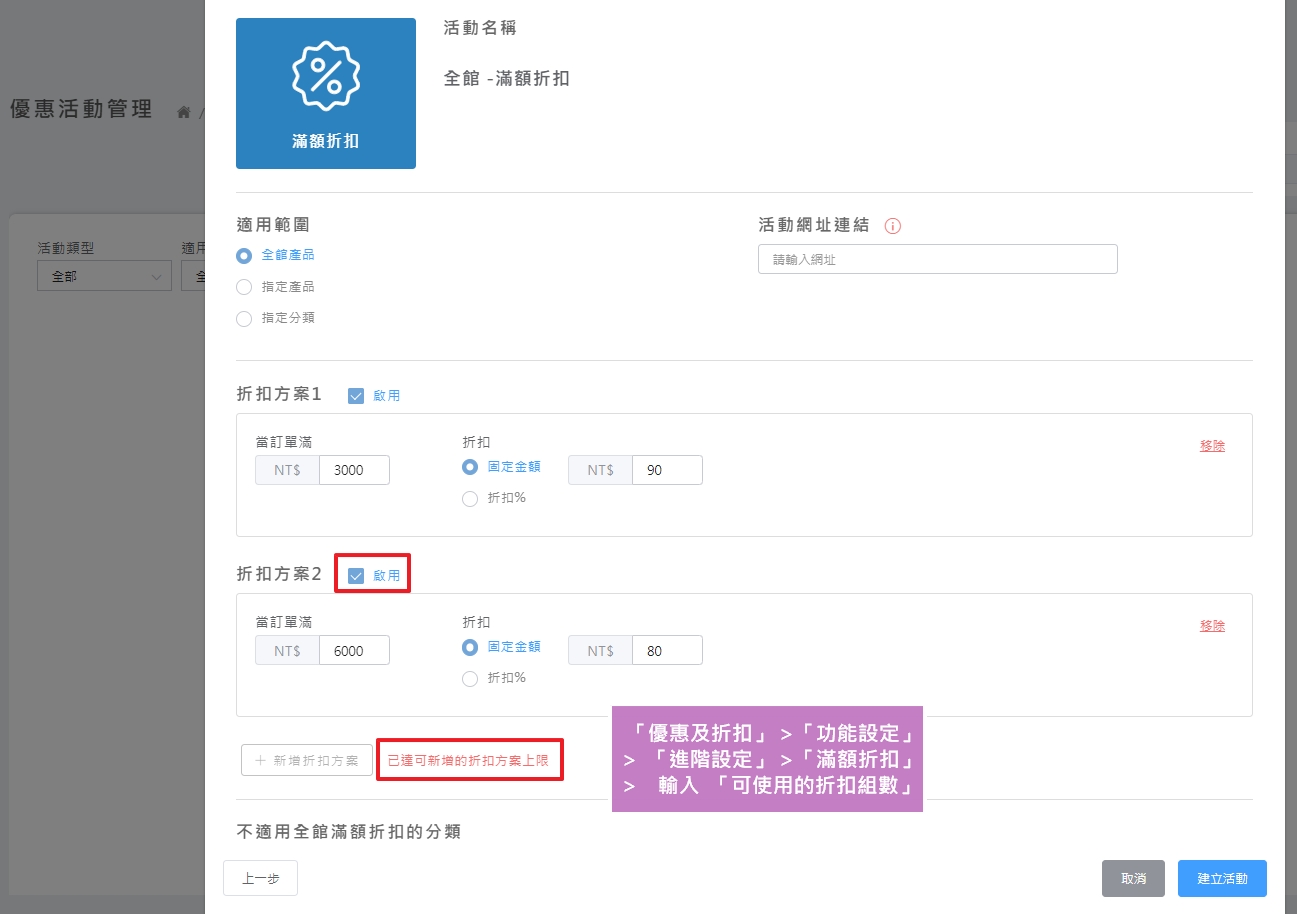Click the home icon in breadcrumb
This screenshot has height=914, width=1297.
pos(184,112)
